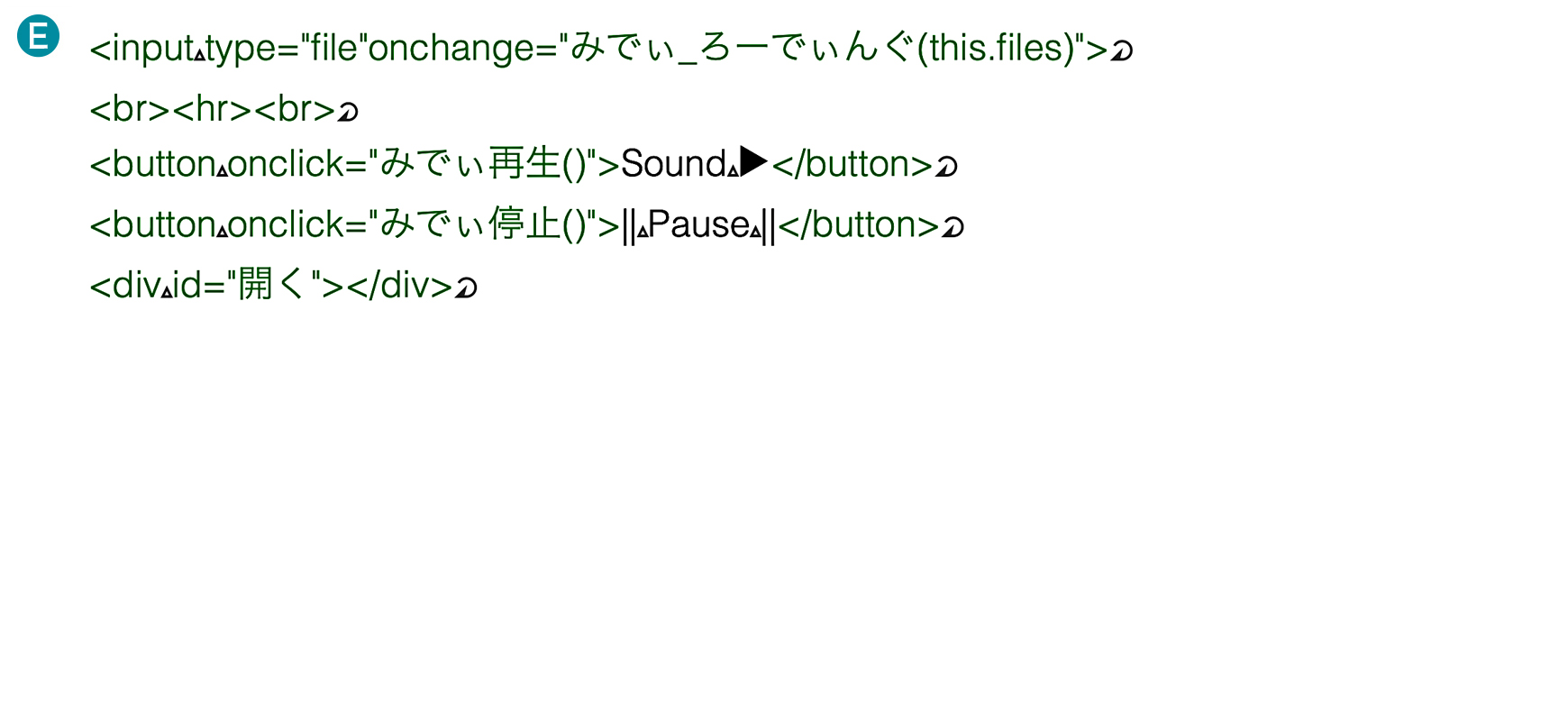This screenshot has width=1568, height=721.
Task: Click the return mark after the closing div tag
Action: click(466, 287)
